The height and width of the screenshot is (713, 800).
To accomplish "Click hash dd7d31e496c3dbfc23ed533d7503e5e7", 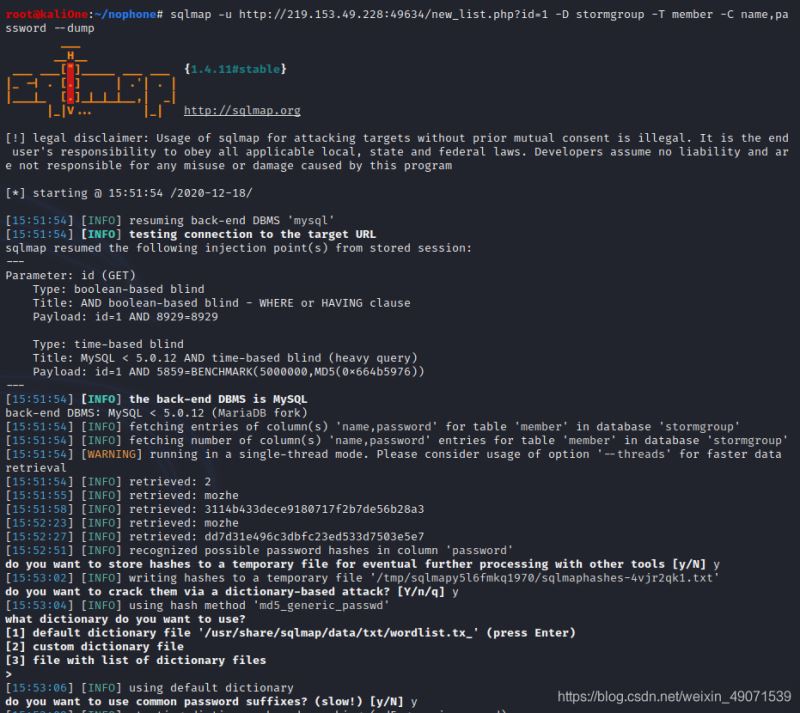I will [x=314, y=537].
